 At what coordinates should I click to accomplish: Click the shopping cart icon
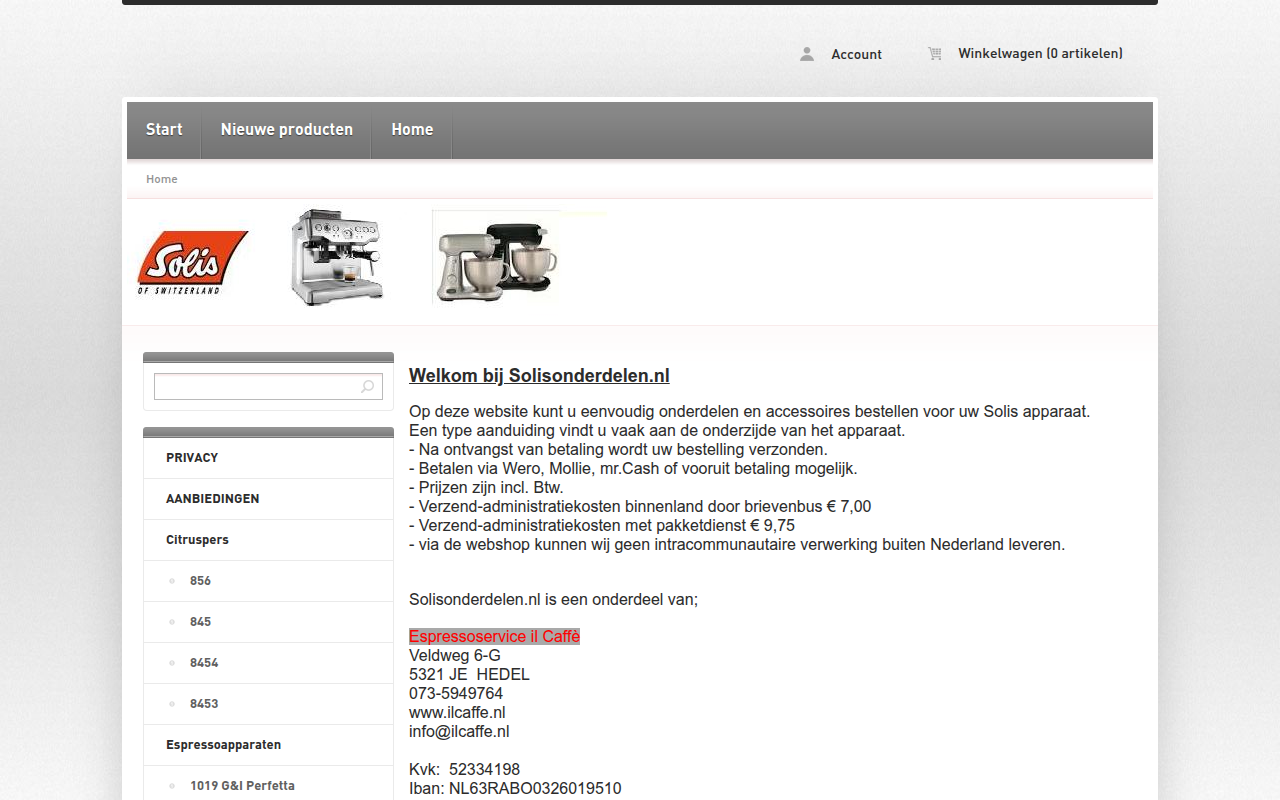934,54
